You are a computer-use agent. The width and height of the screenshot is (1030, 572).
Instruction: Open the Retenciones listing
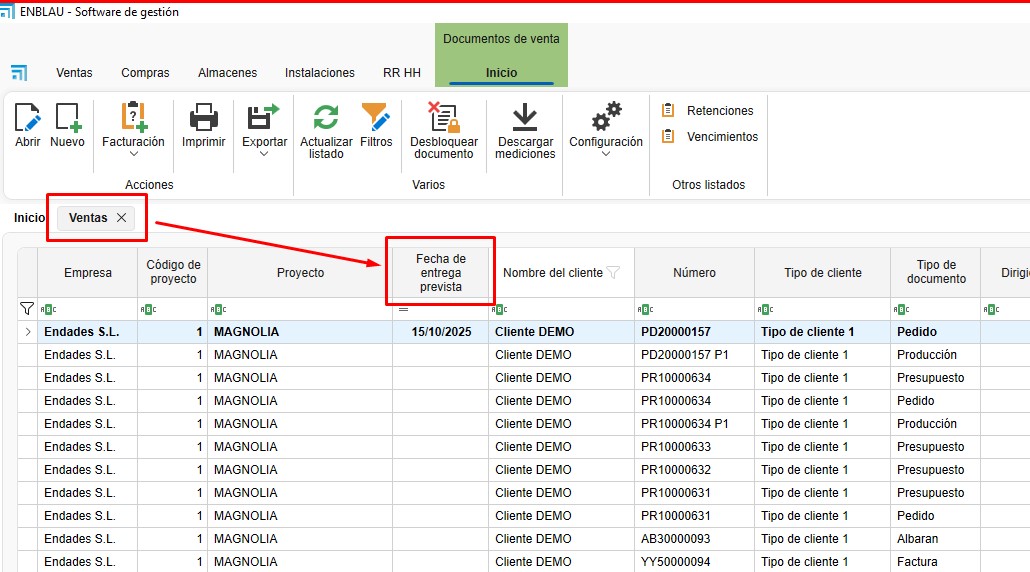[719, 111]
